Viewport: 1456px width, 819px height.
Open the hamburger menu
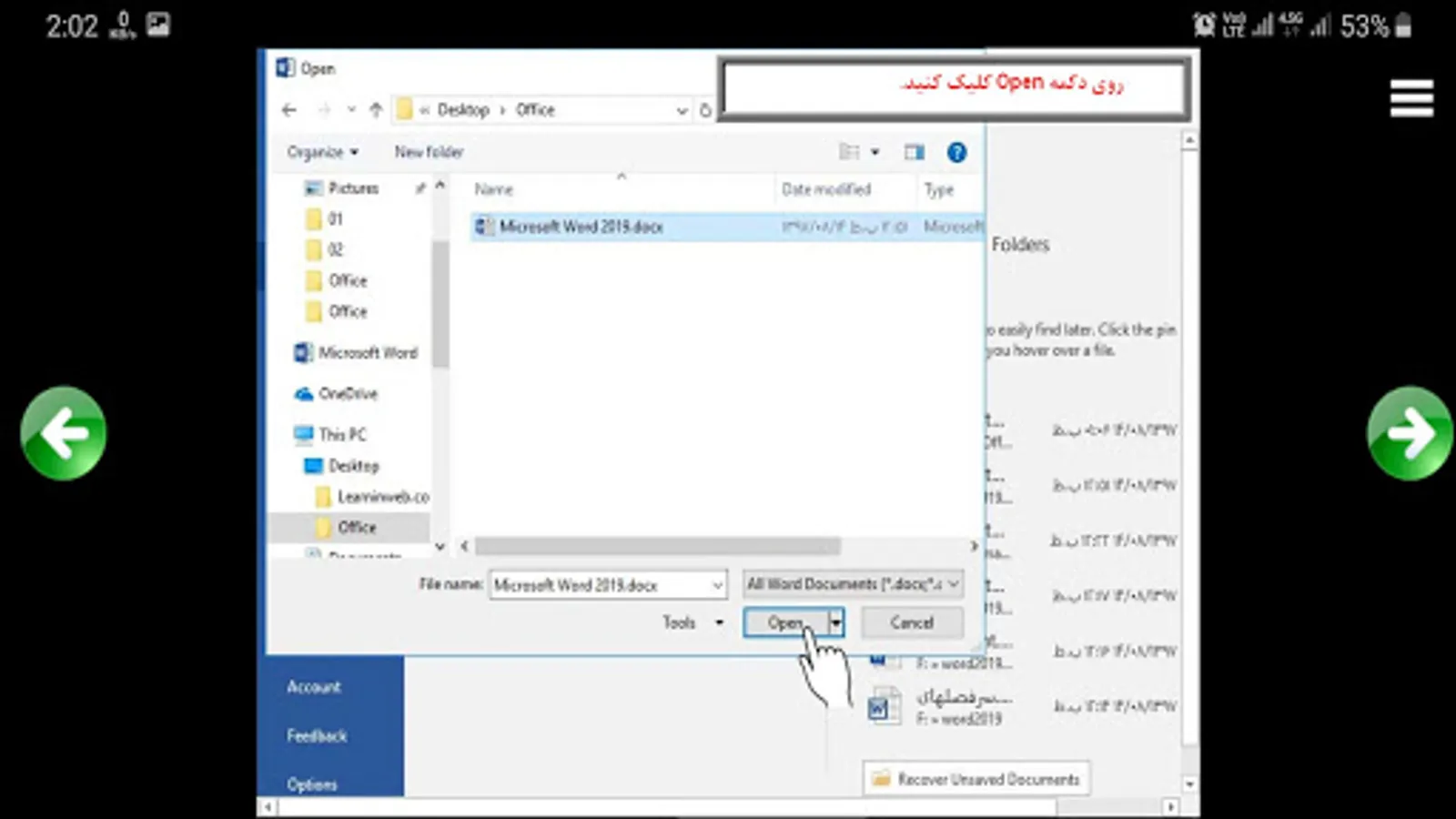click(1411, 98)
